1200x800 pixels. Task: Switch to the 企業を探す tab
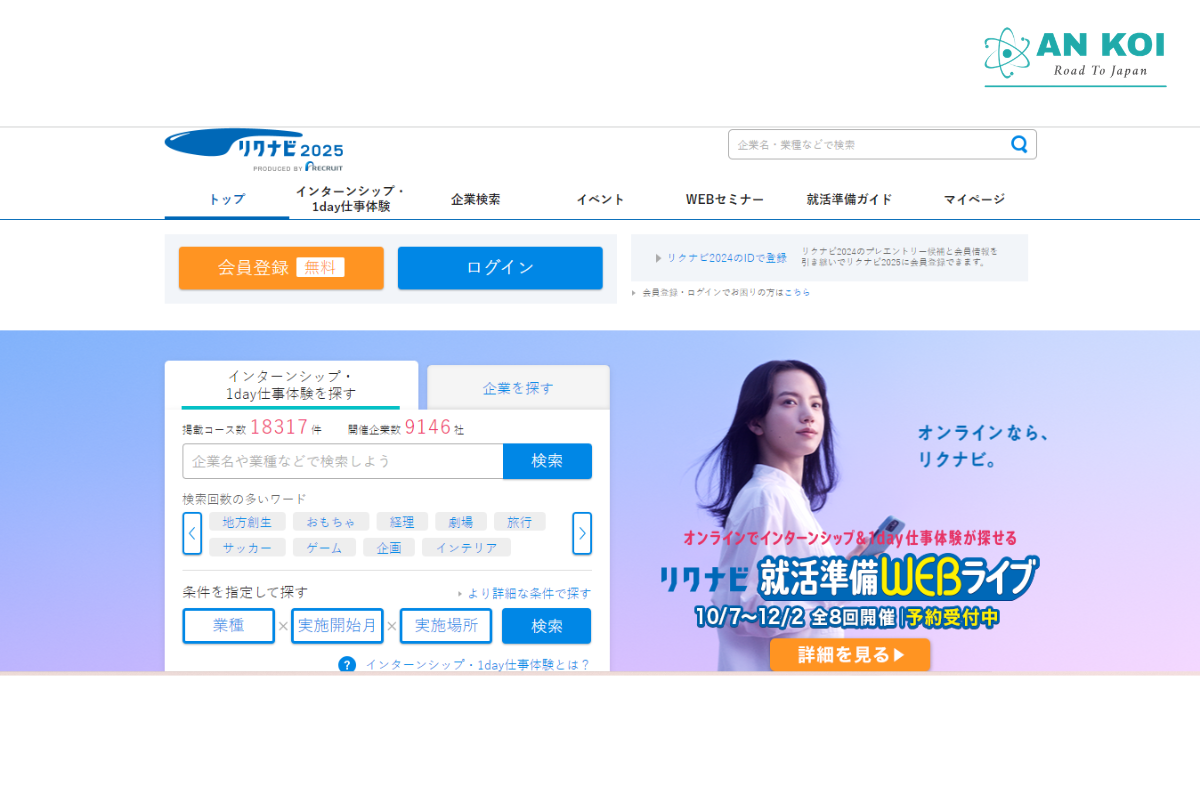click(518, 388)
